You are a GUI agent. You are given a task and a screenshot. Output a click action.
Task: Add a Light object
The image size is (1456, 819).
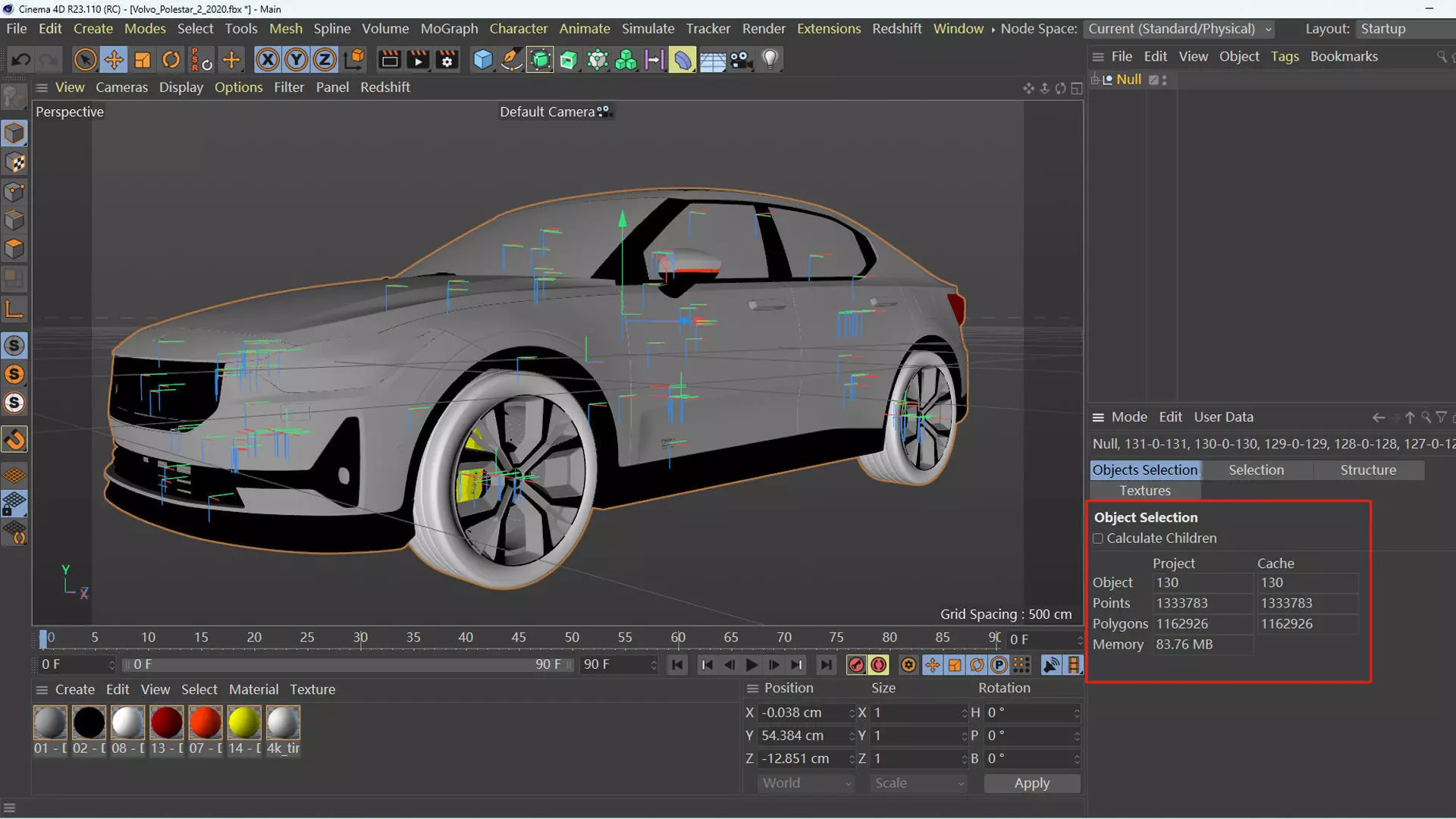(x=770, y=59)
